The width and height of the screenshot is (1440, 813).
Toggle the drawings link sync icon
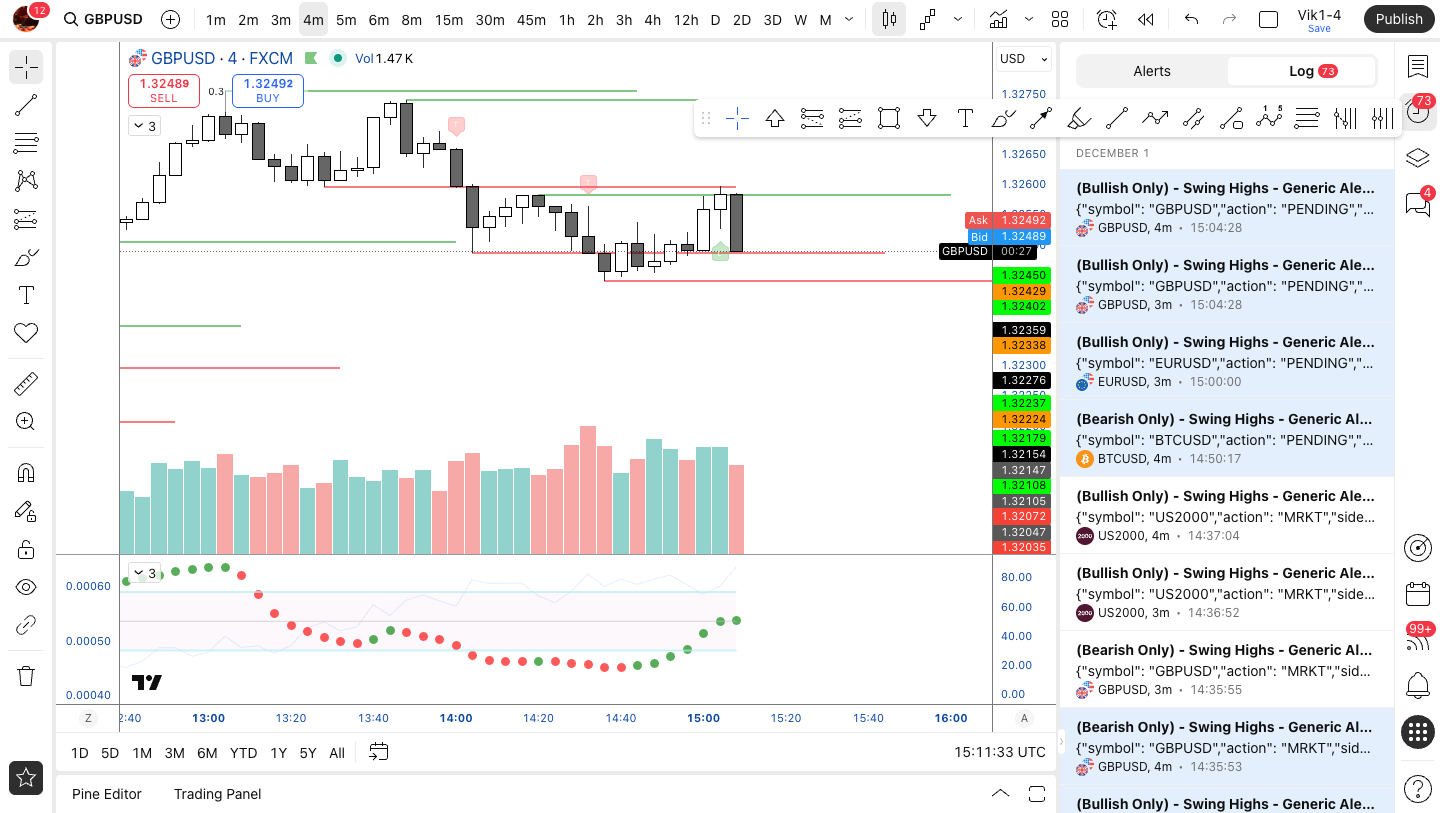click(26, 626)
